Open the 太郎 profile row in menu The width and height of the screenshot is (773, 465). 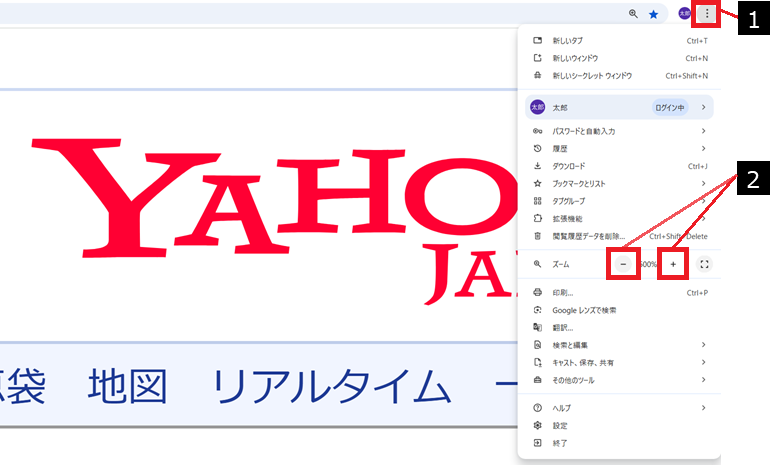point(620,107)
